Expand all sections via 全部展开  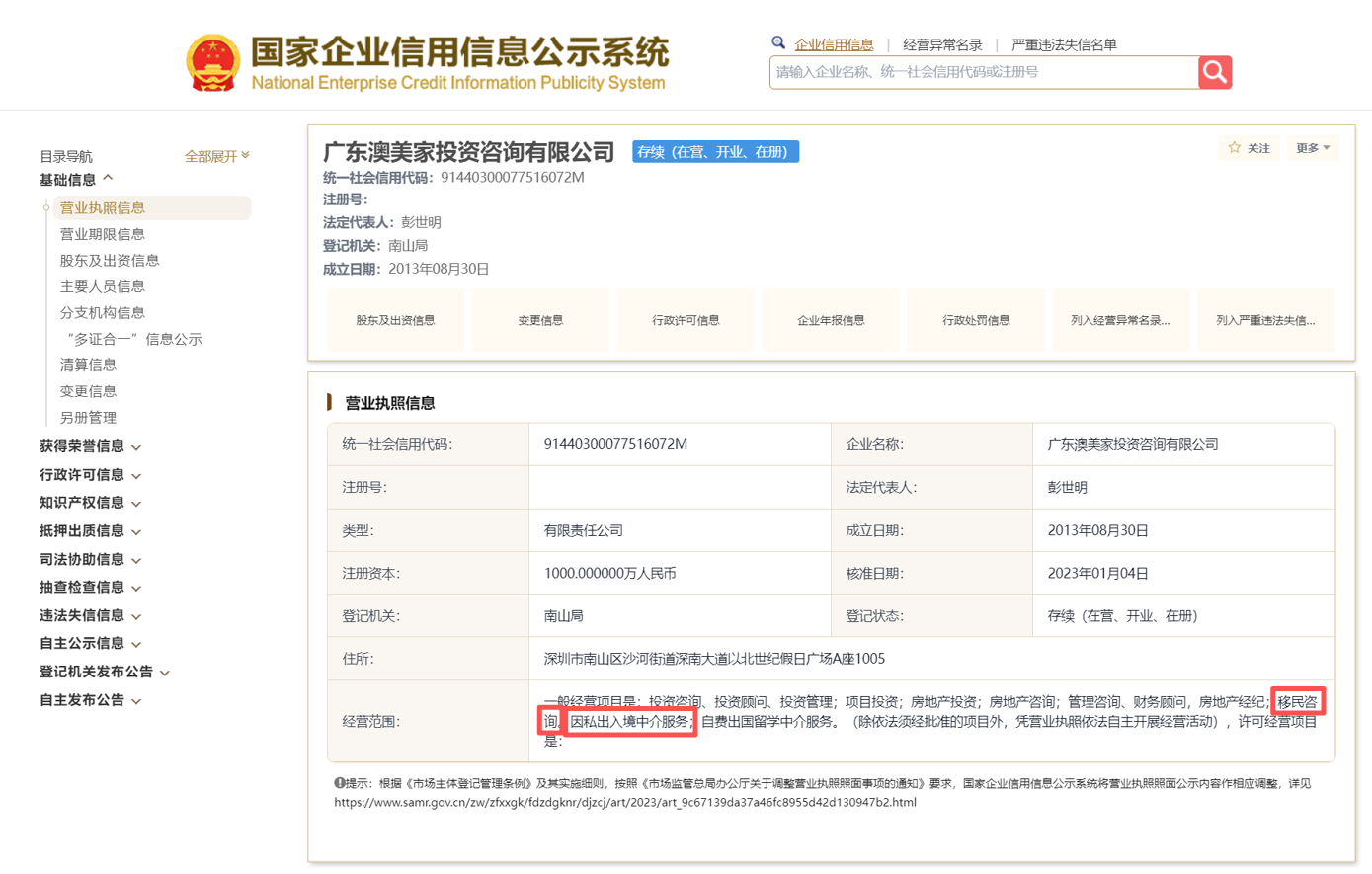coord(216,156)
